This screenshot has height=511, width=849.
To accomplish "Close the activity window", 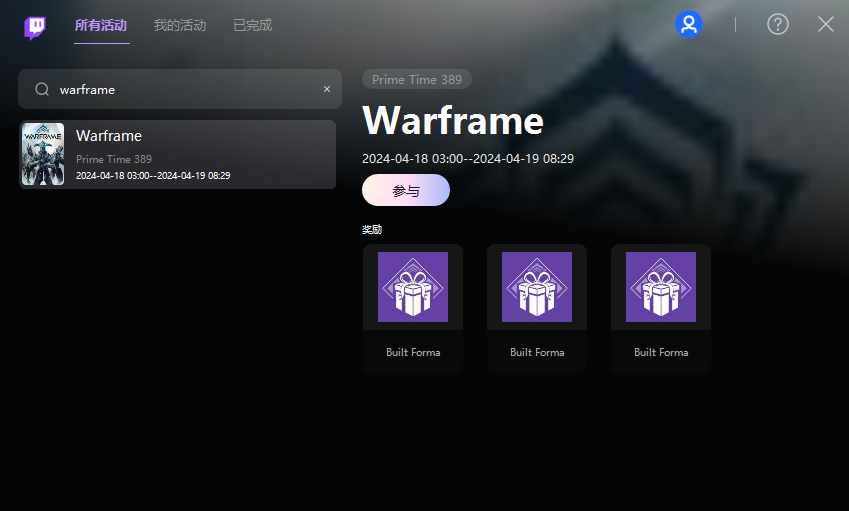I will tap(826, 24).
